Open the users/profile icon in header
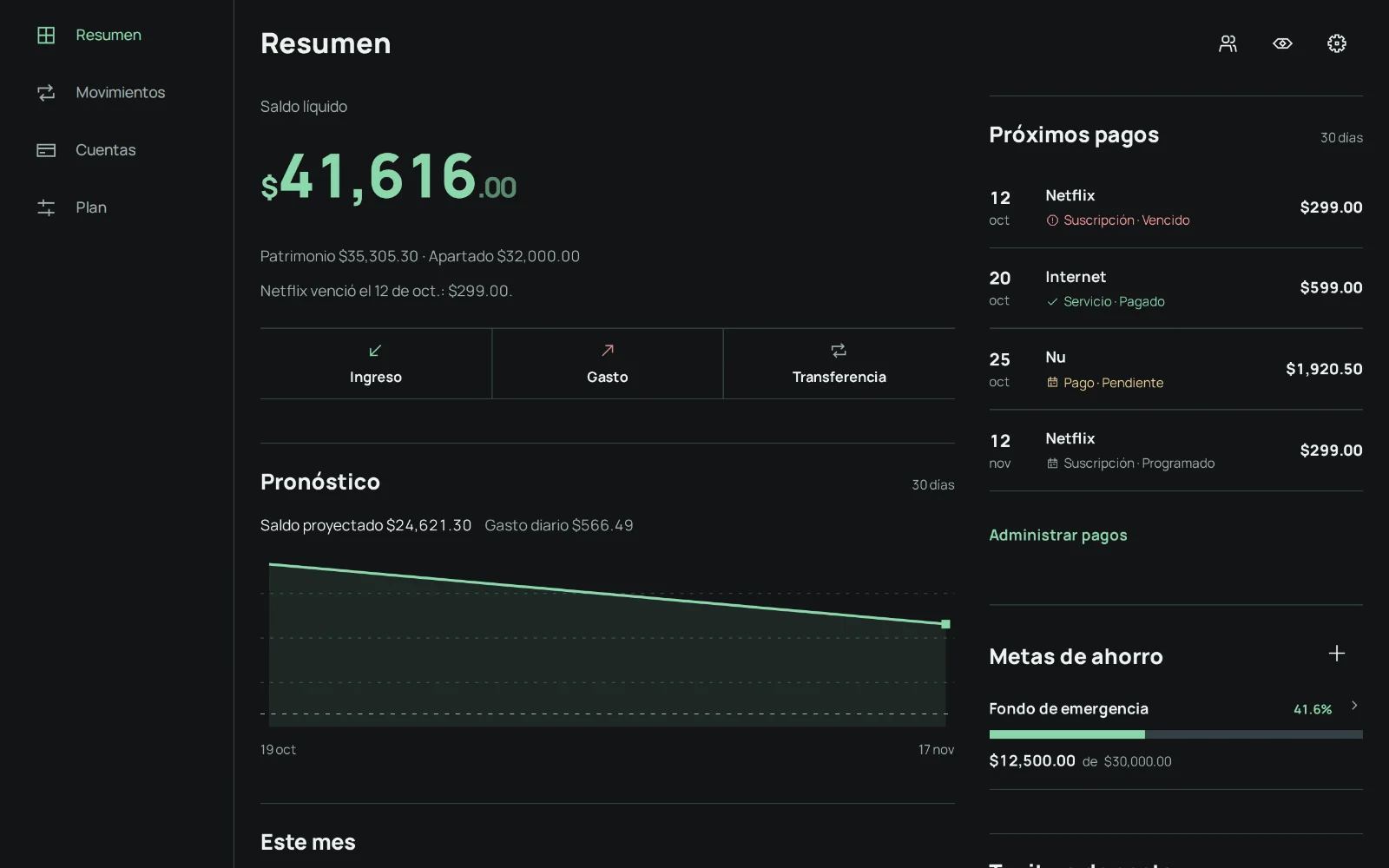This screenshot has height=868, width=1389. tap(1228, 43)
